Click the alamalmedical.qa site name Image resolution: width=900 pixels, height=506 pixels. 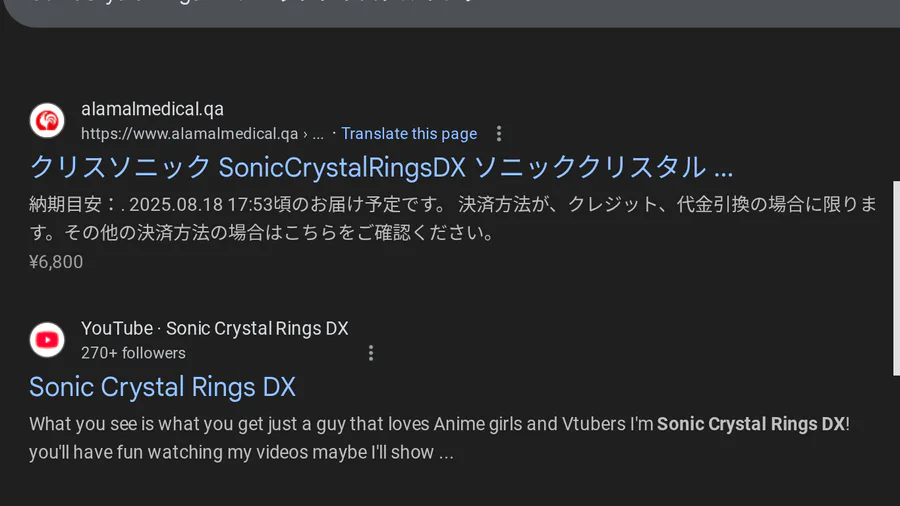[152, 109]
